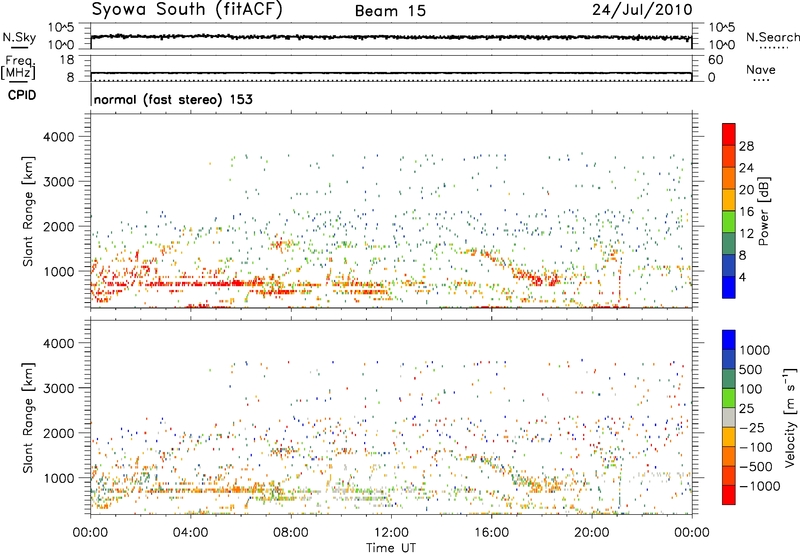
Task: Click the 'Syowa South (fitACF)' title text
Action: [x=187, y=9]
